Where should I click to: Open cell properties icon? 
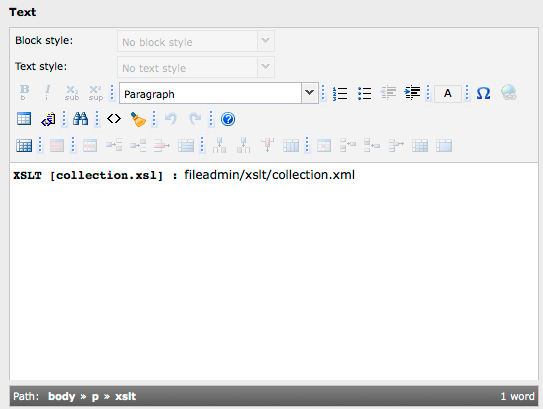pos(324,145)
